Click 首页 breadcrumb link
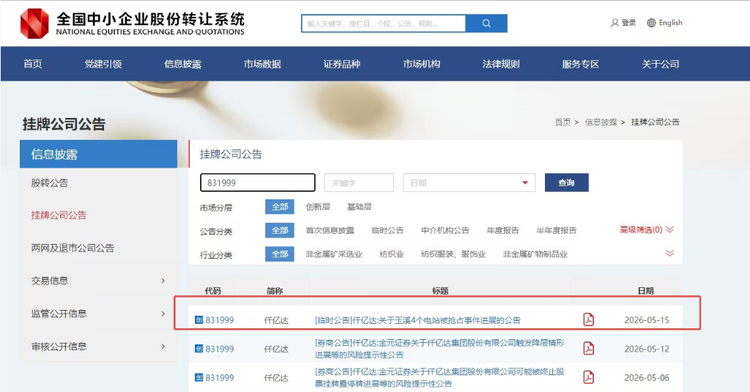Viewport: 750px width, 392px height. coord(562,122)
